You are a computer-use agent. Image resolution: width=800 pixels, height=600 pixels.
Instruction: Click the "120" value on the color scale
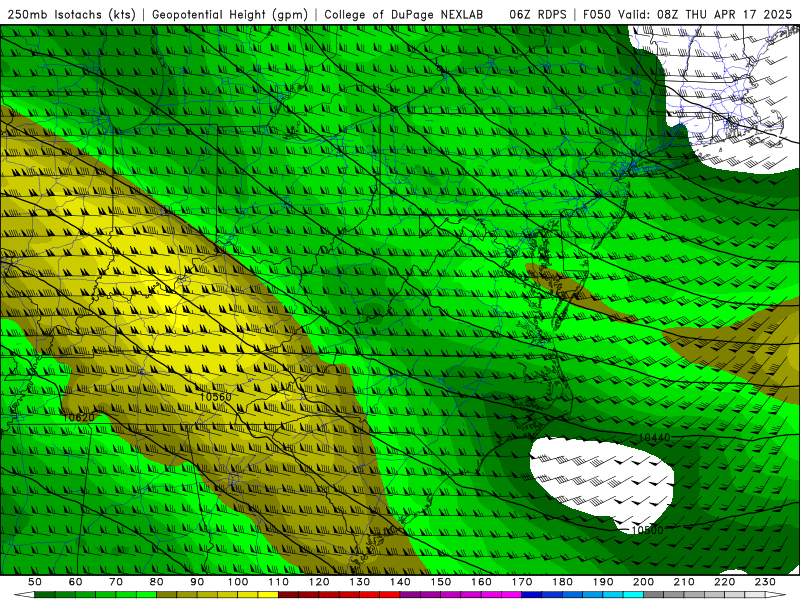coord(319,582)
